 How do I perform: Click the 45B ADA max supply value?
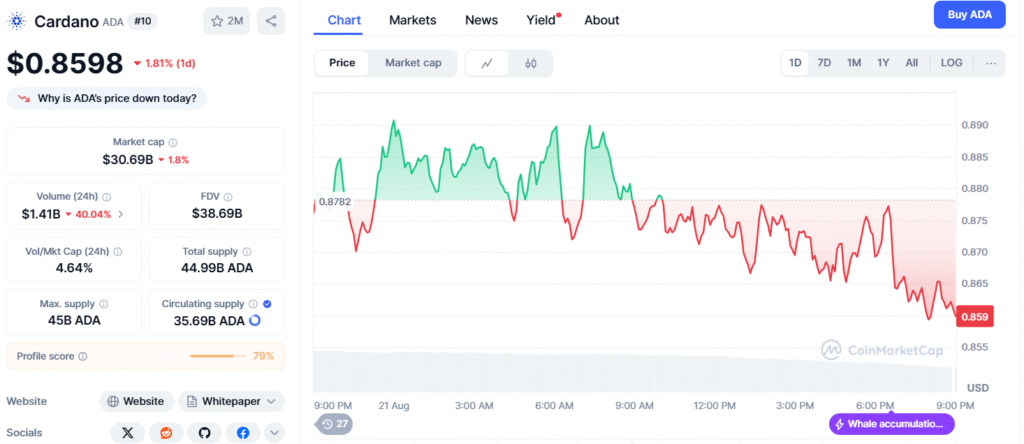pos(73,321)
